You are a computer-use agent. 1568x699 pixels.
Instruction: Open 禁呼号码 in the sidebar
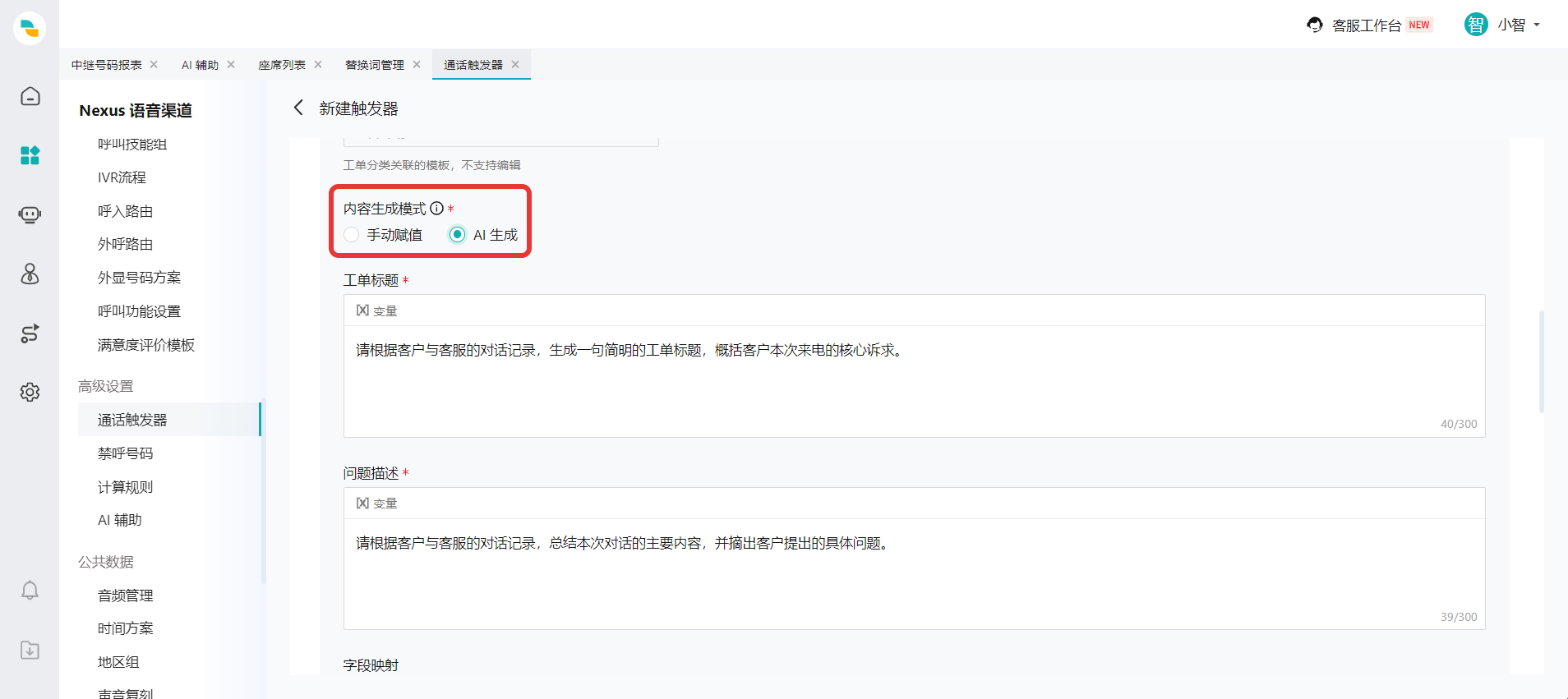[x=125, y=453]
